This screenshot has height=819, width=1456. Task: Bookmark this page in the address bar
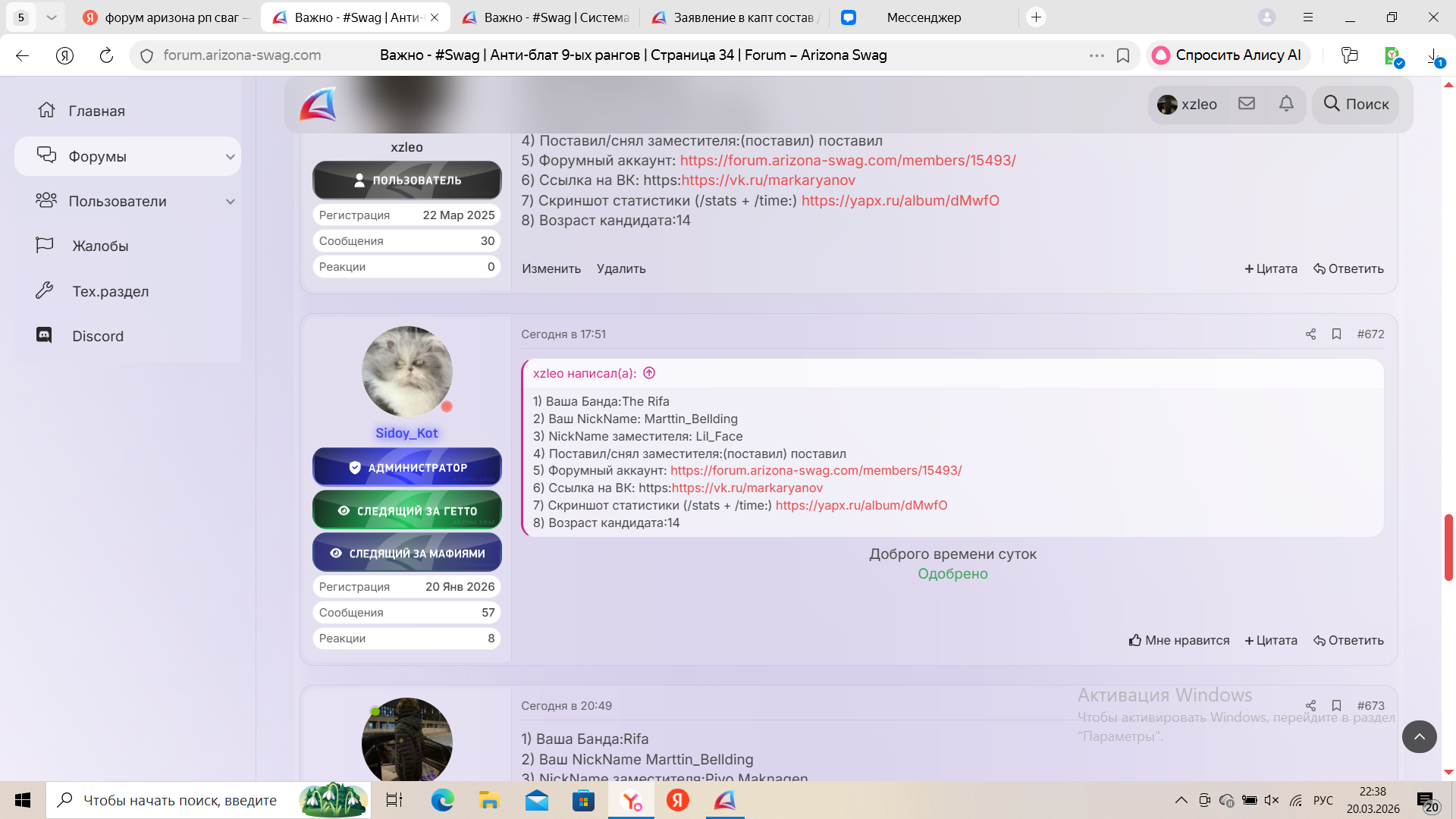click(1123, 55)
